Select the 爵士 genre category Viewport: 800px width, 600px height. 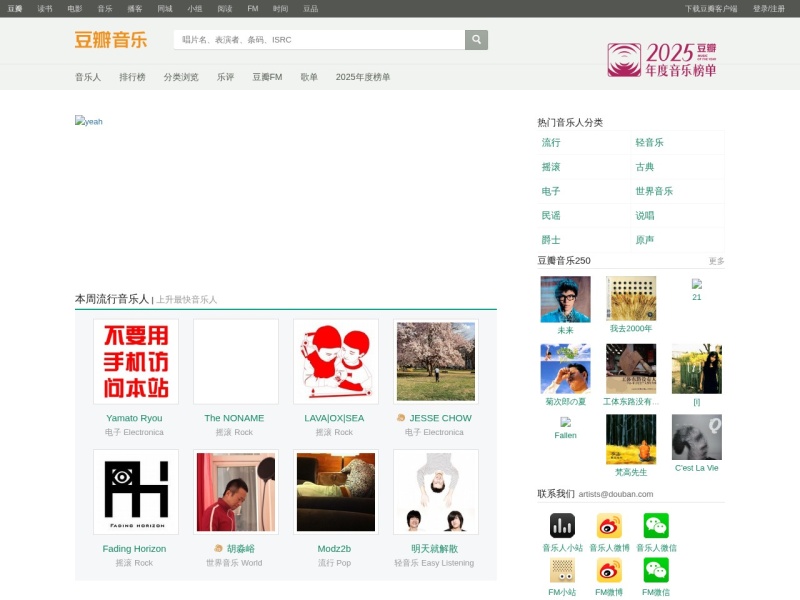coord(551,240)
